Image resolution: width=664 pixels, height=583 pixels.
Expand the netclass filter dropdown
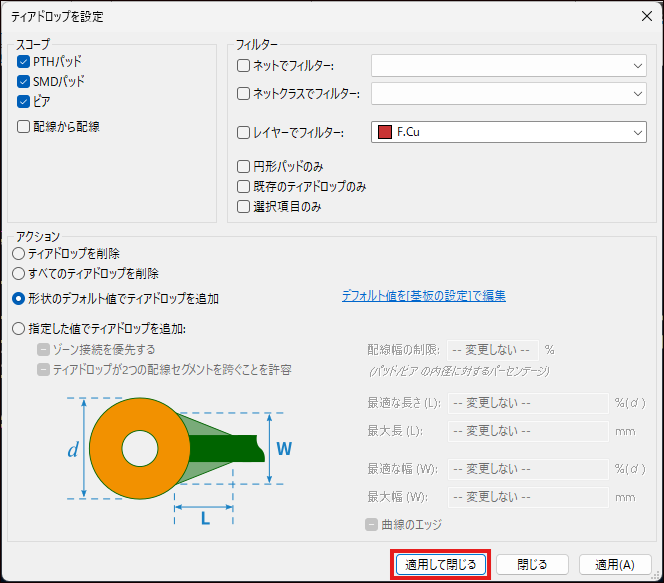coord(509,94)
